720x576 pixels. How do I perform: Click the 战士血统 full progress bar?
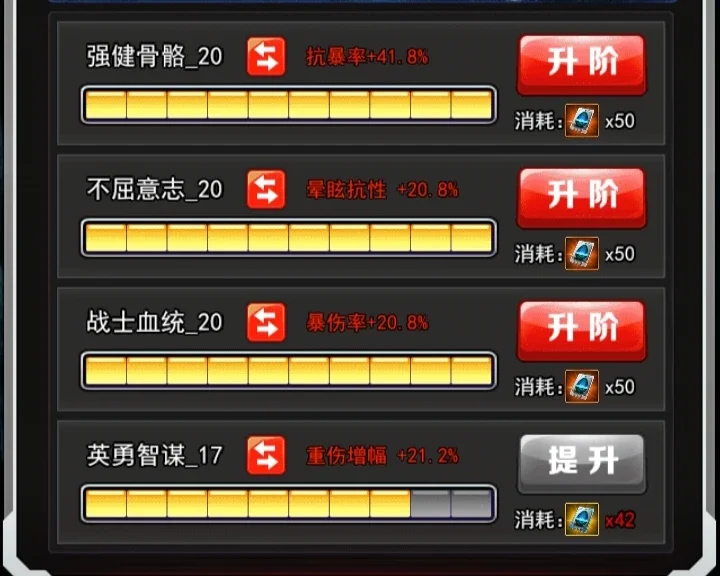(288, 370)
